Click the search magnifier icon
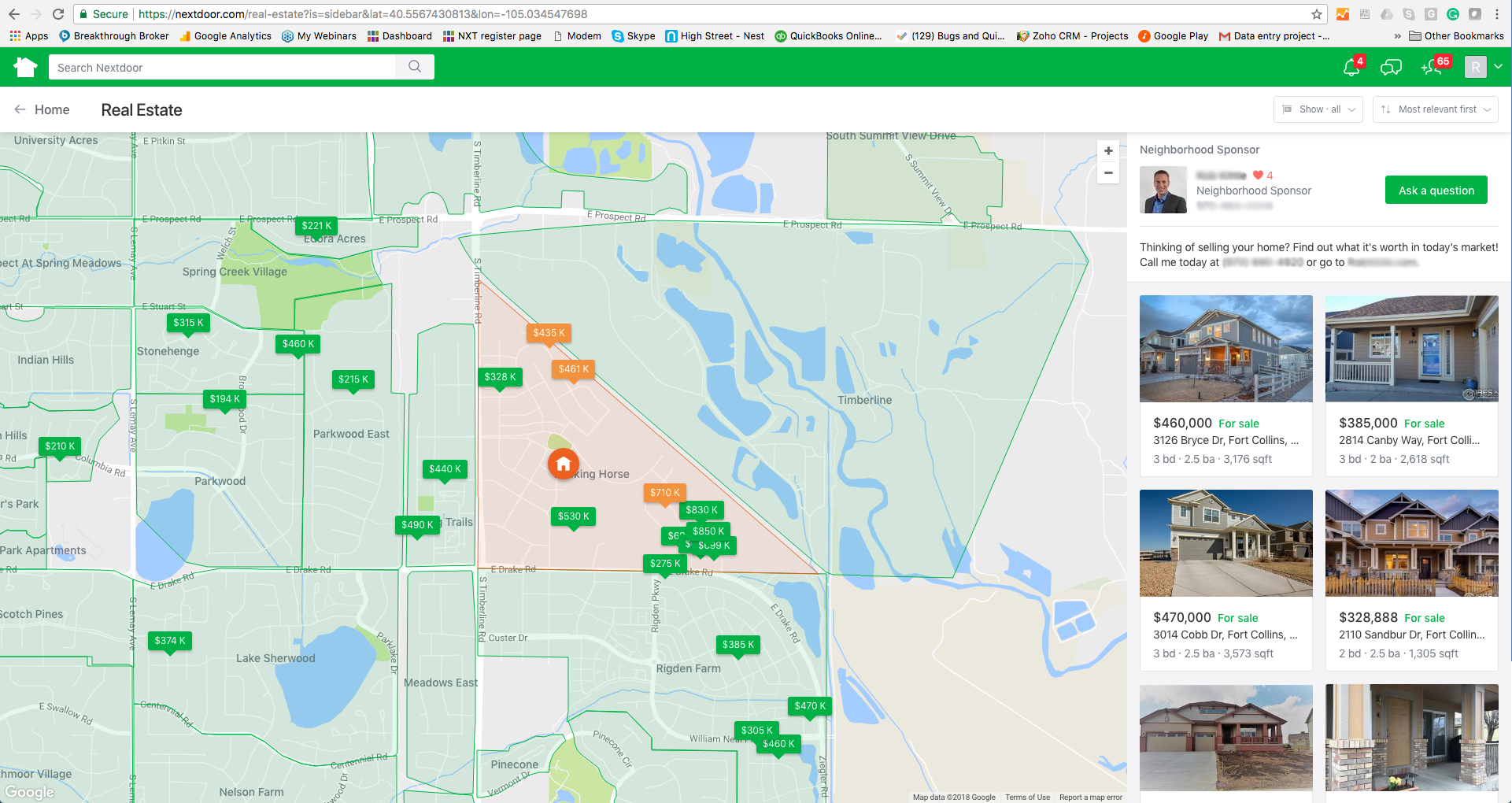 415,67
